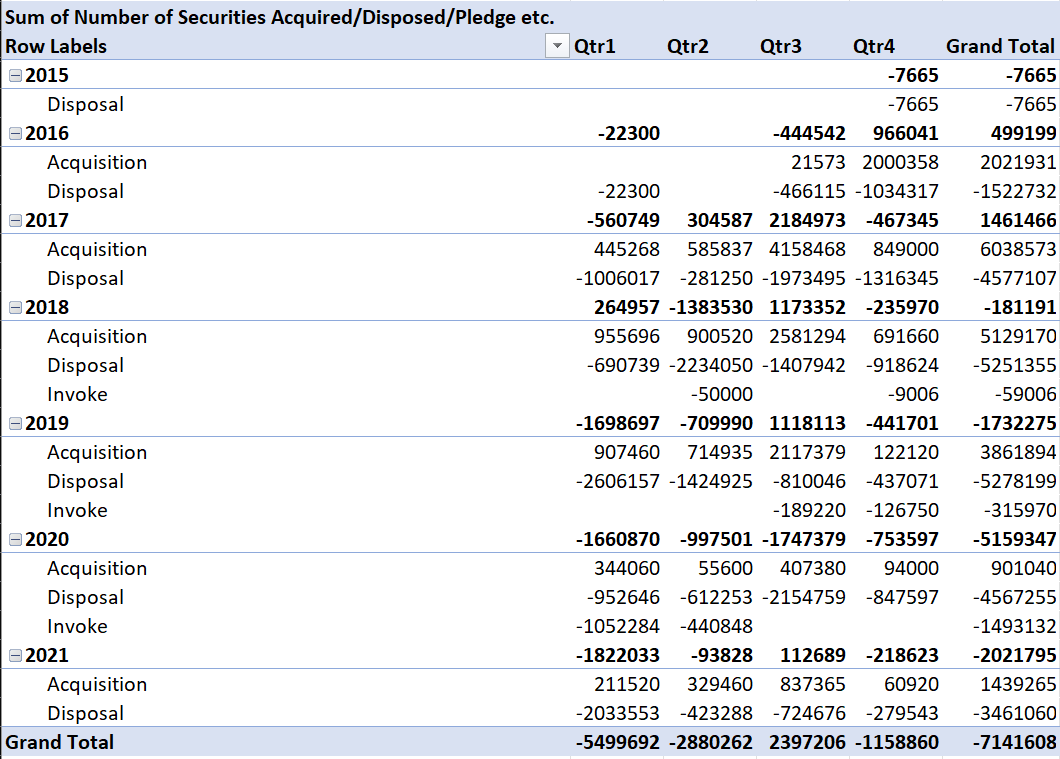Collapse the 2020 year group
1060x759 pixels.
[x=15, y=539]
